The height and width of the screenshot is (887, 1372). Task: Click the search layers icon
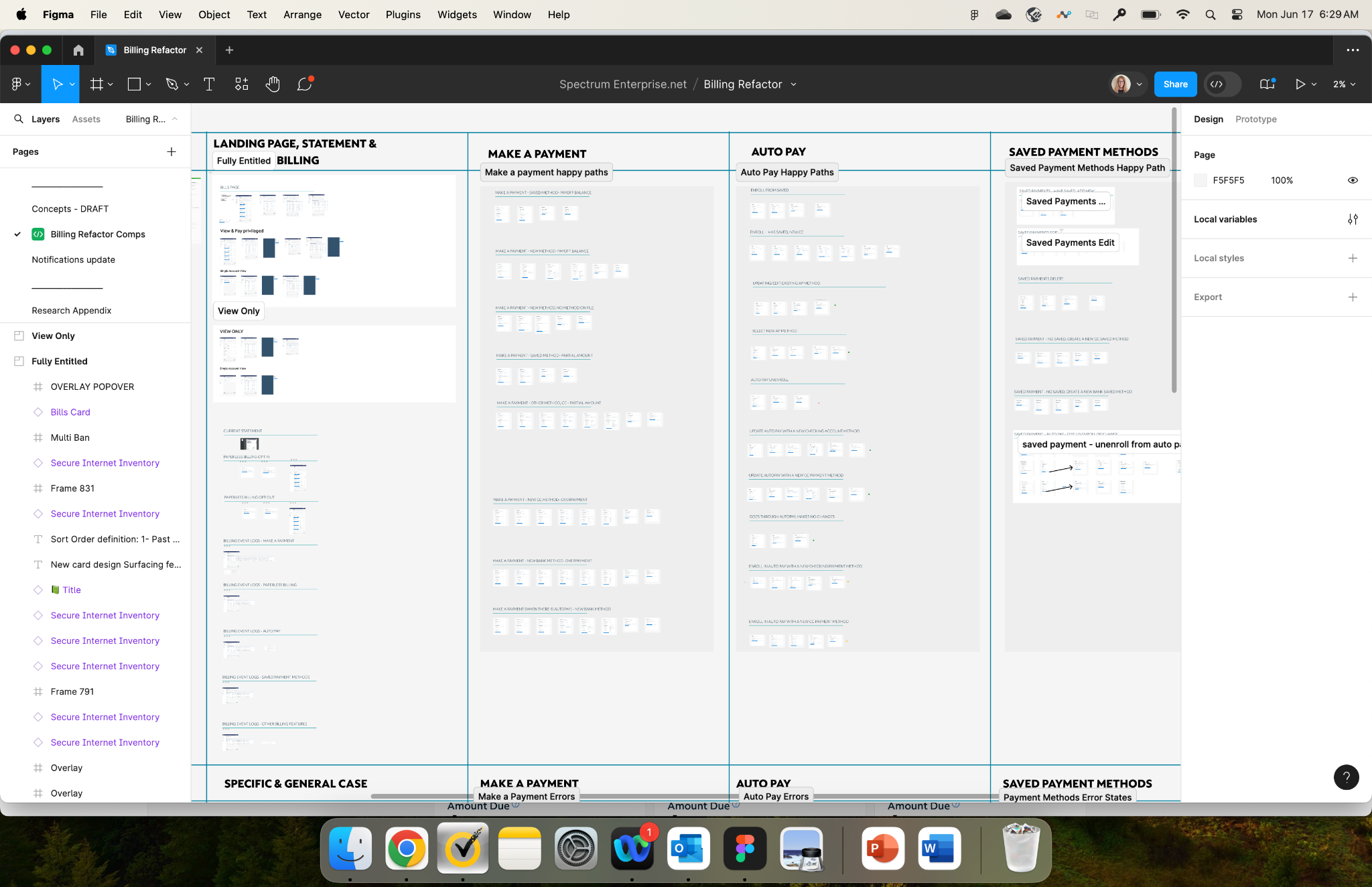[x=19, y=119]
